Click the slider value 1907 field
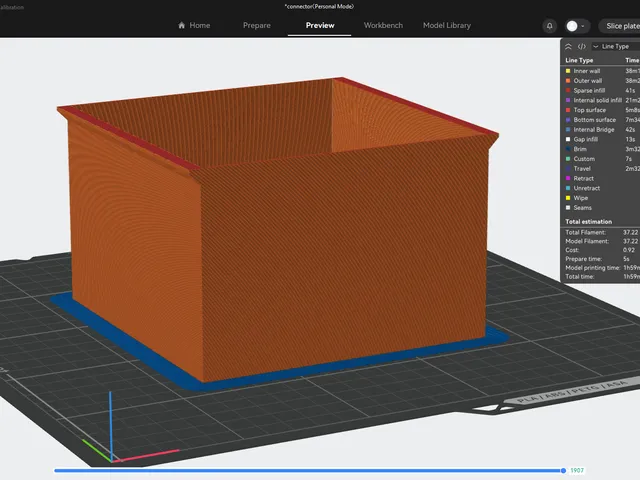 coord(577,471)
